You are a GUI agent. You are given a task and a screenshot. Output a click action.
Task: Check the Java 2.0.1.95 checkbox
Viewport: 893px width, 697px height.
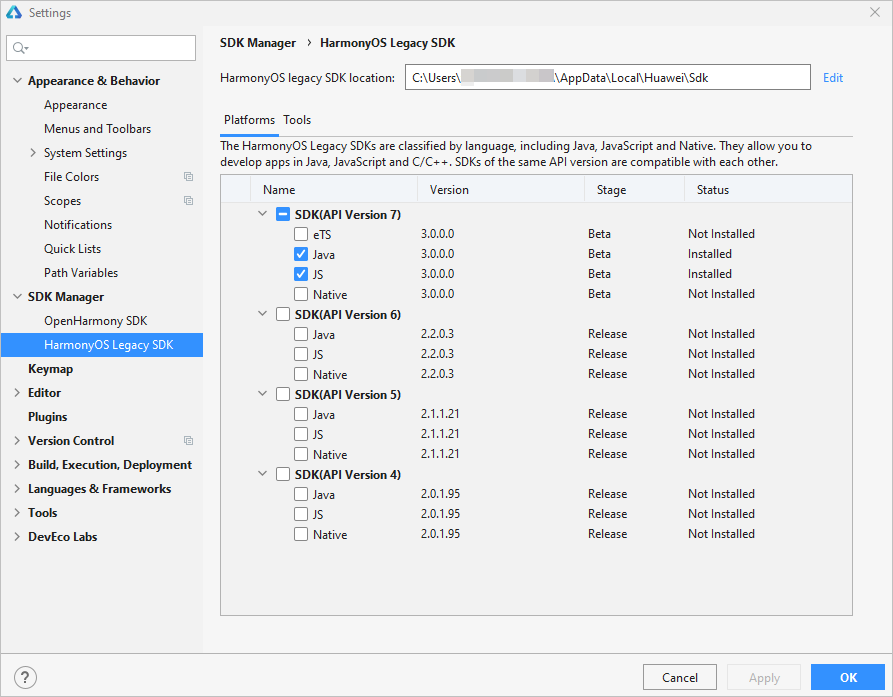(301, 494)
